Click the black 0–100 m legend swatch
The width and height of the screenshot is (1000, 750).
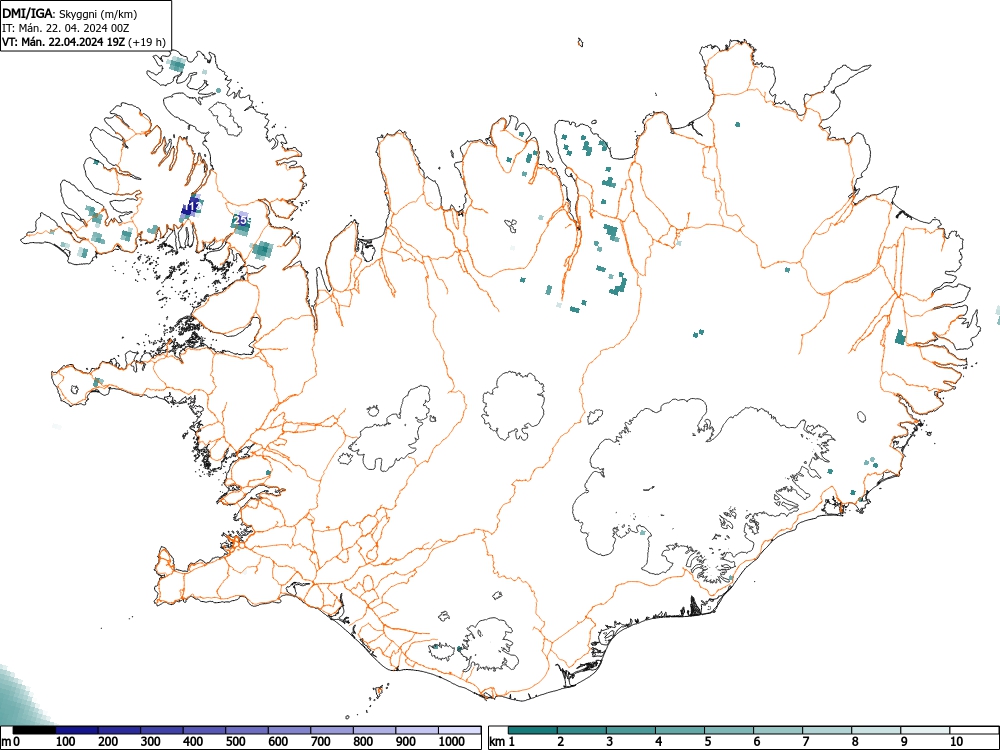(34, 730)
